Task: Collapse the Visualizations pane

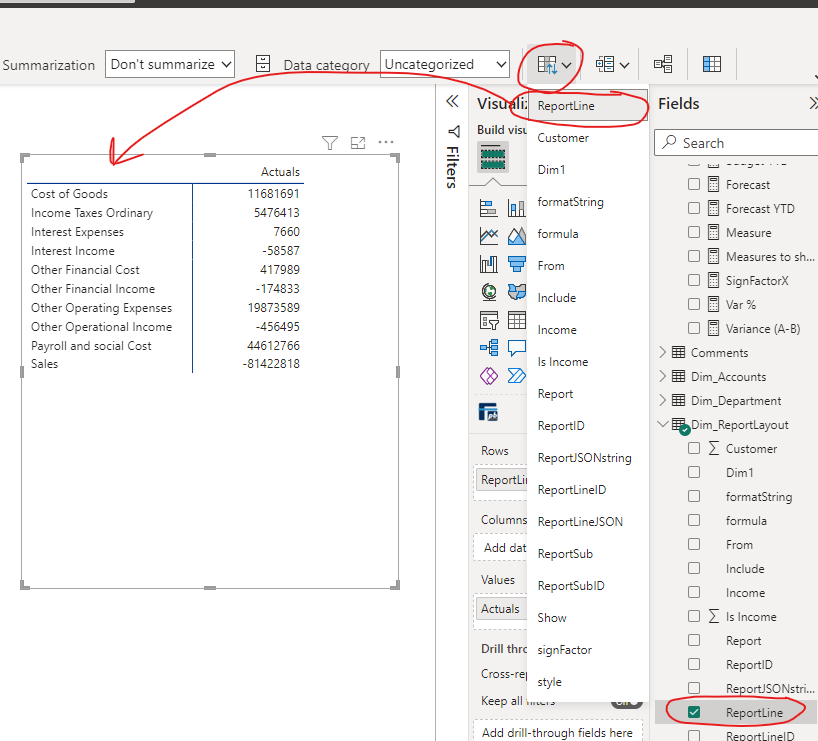Action: click(452, 101)
